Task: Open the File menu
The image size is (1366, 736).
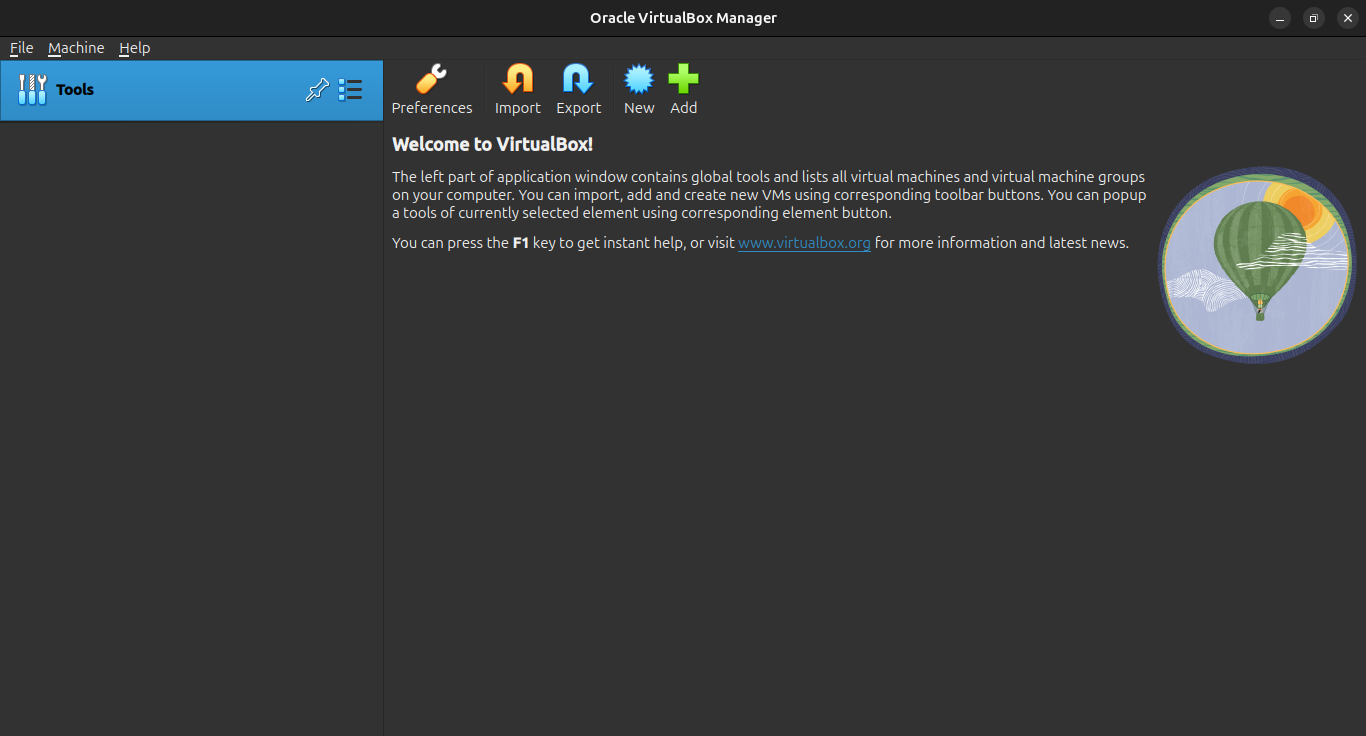Action: tap(21, 48)
